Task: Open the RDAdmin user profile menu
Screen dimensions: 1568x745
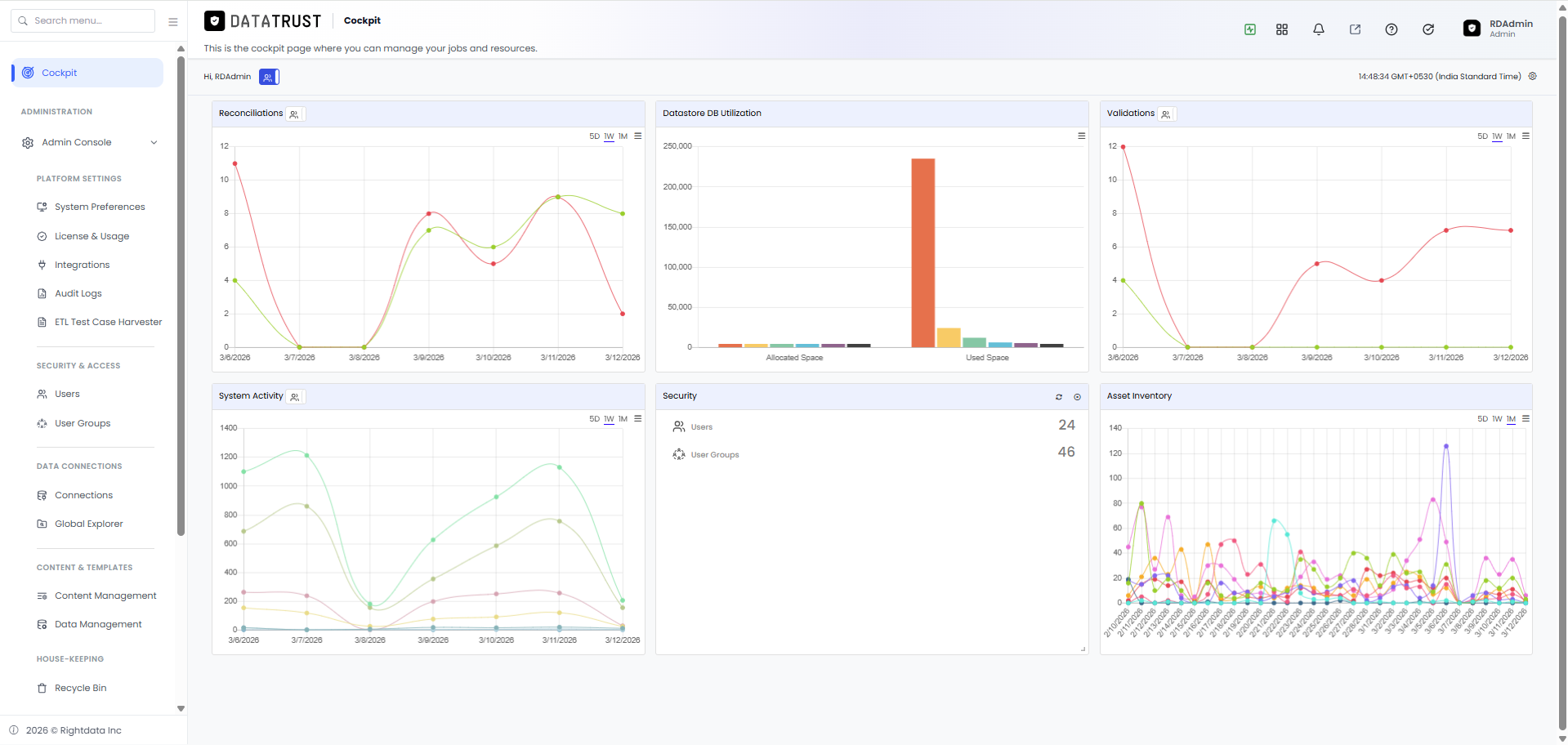Action: (x=1499, y=29)
